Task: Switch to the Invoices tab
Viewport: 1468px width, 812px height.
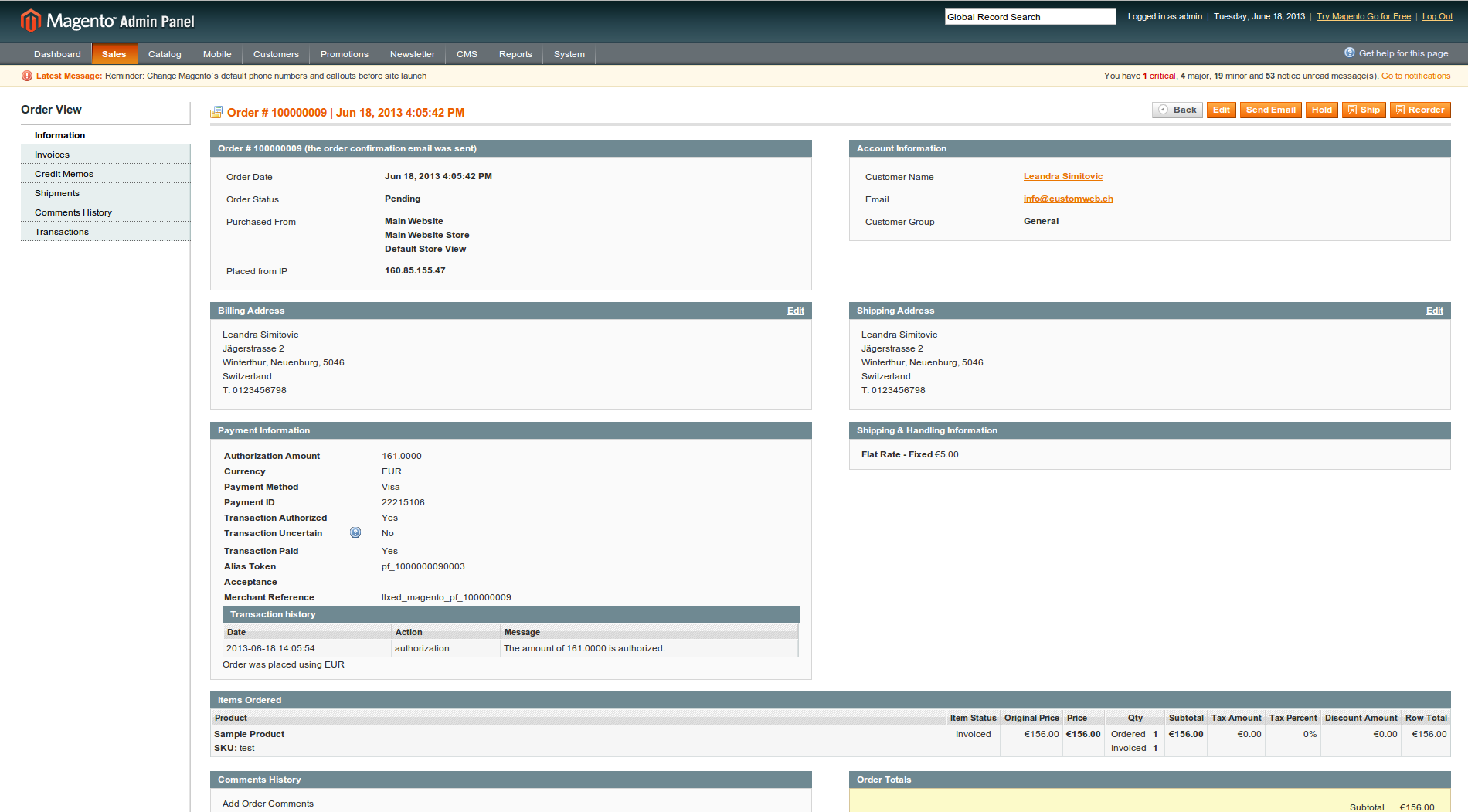Action: tap(52, 155)
